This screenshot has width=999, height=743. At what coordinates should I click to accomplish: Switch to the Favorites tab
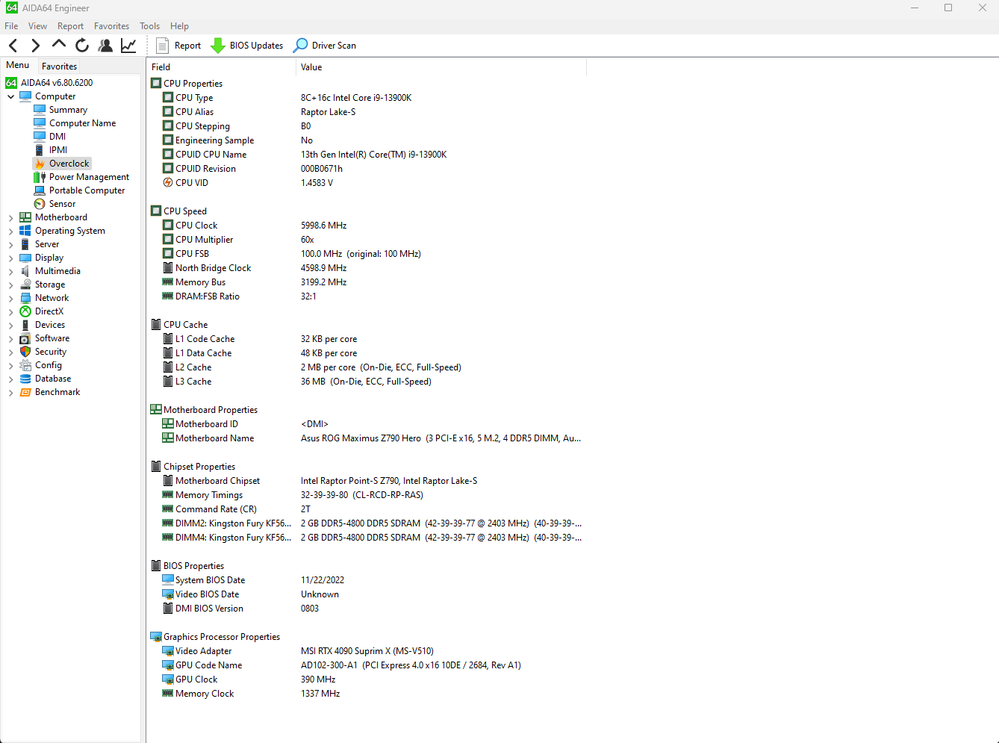pyautogui.click(x=59, y=66)
